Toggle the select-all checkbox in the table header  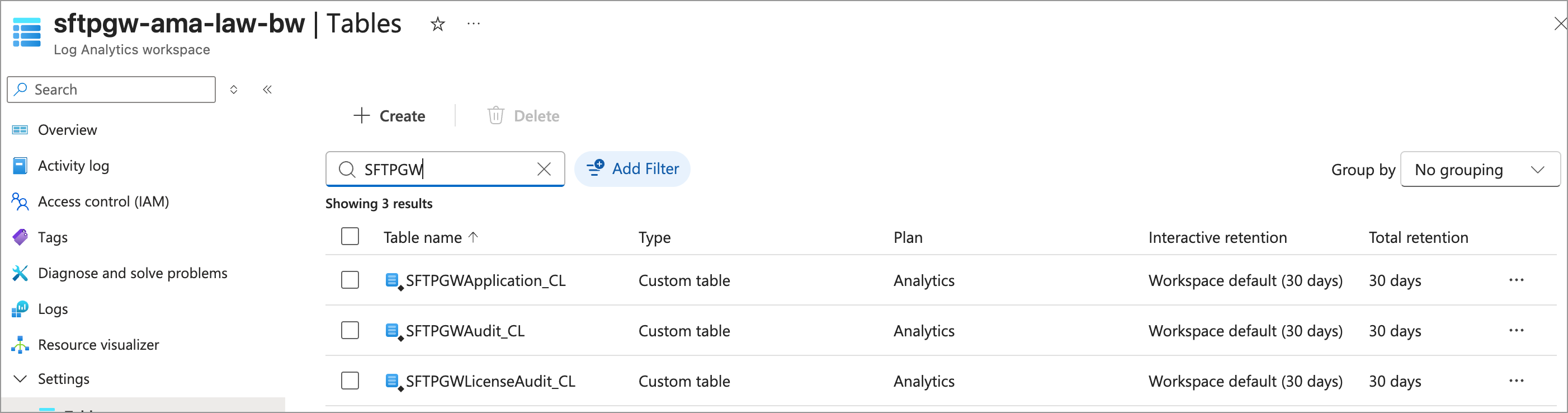[x=350, y=236]
